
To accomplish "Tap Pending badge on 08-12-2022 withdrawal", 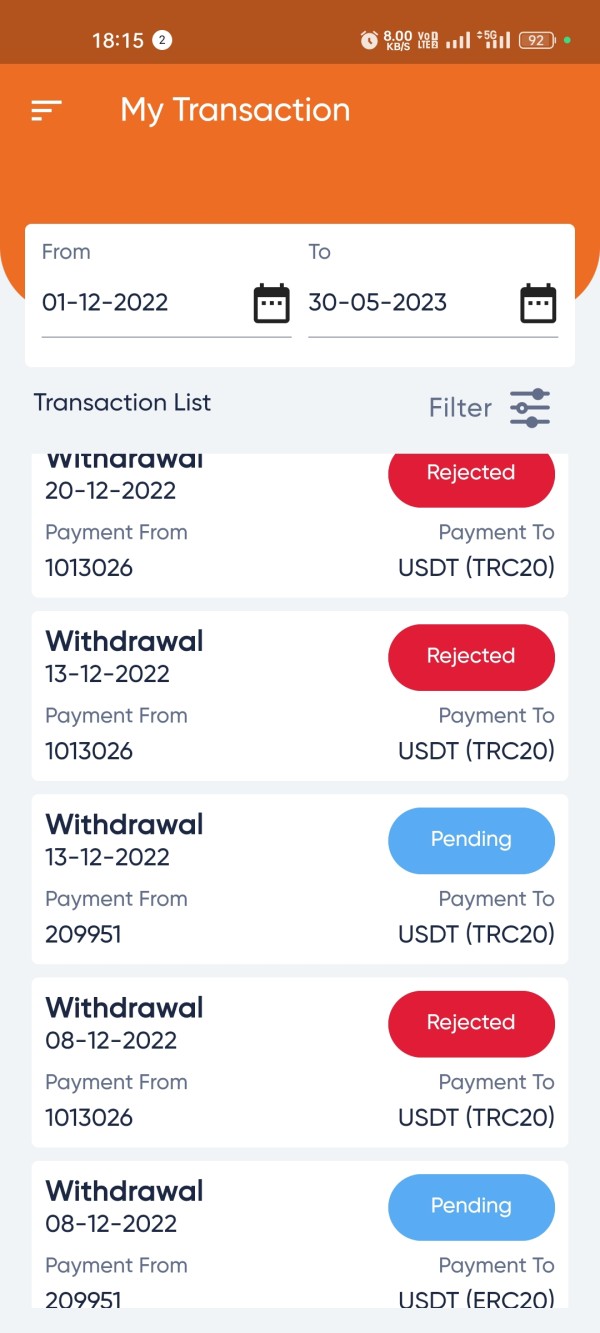I will (x=471, y=1206).
